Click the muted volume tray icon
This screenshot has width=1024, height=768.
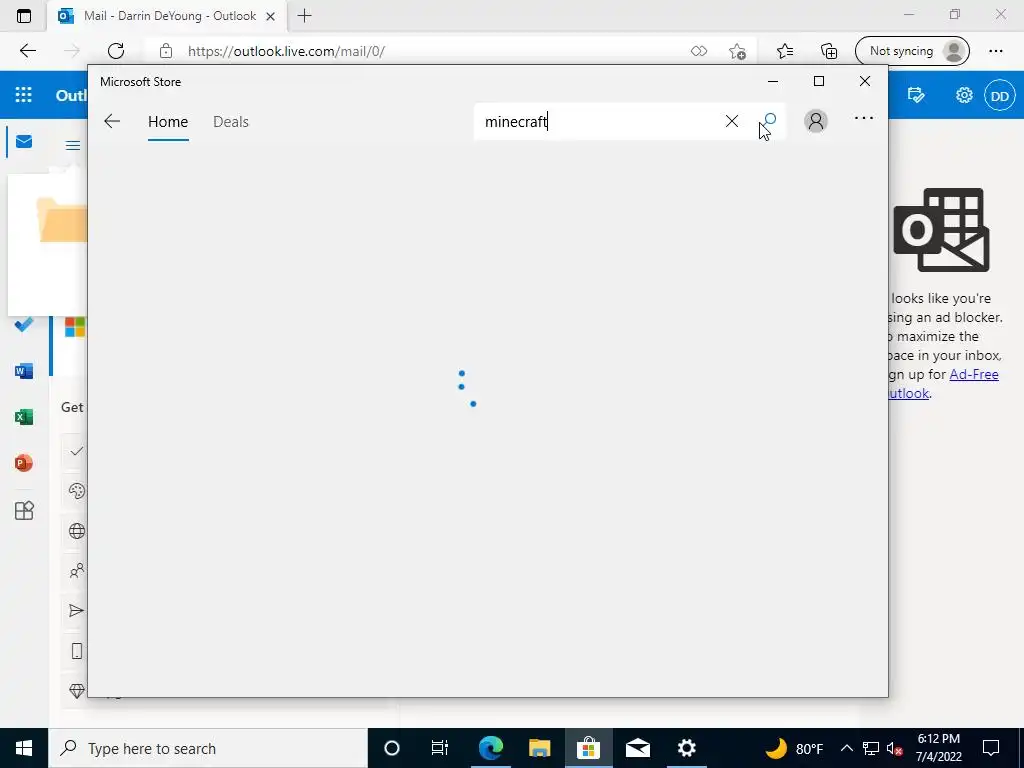coord(895,749)
